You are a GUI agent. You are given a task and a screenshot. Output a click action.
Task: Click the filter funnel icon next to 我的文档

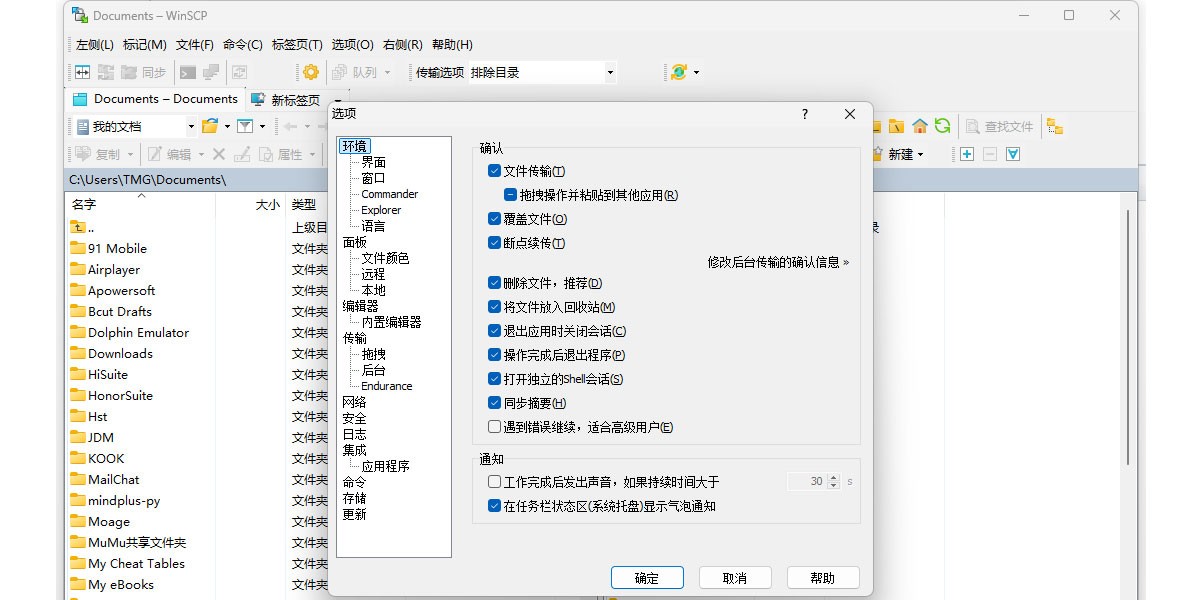(x=245, y=126)
